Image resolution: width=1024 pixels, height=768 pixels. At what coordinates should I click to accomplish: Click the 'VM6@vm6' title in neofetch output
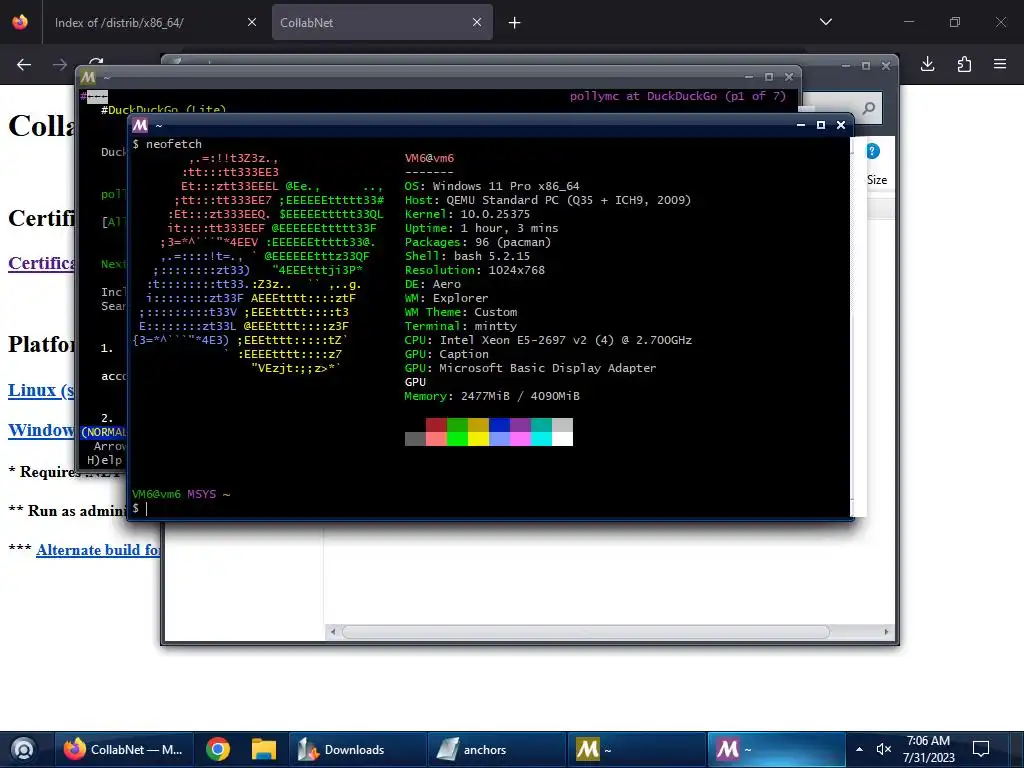pyautogui.click(x=429, y=158)
